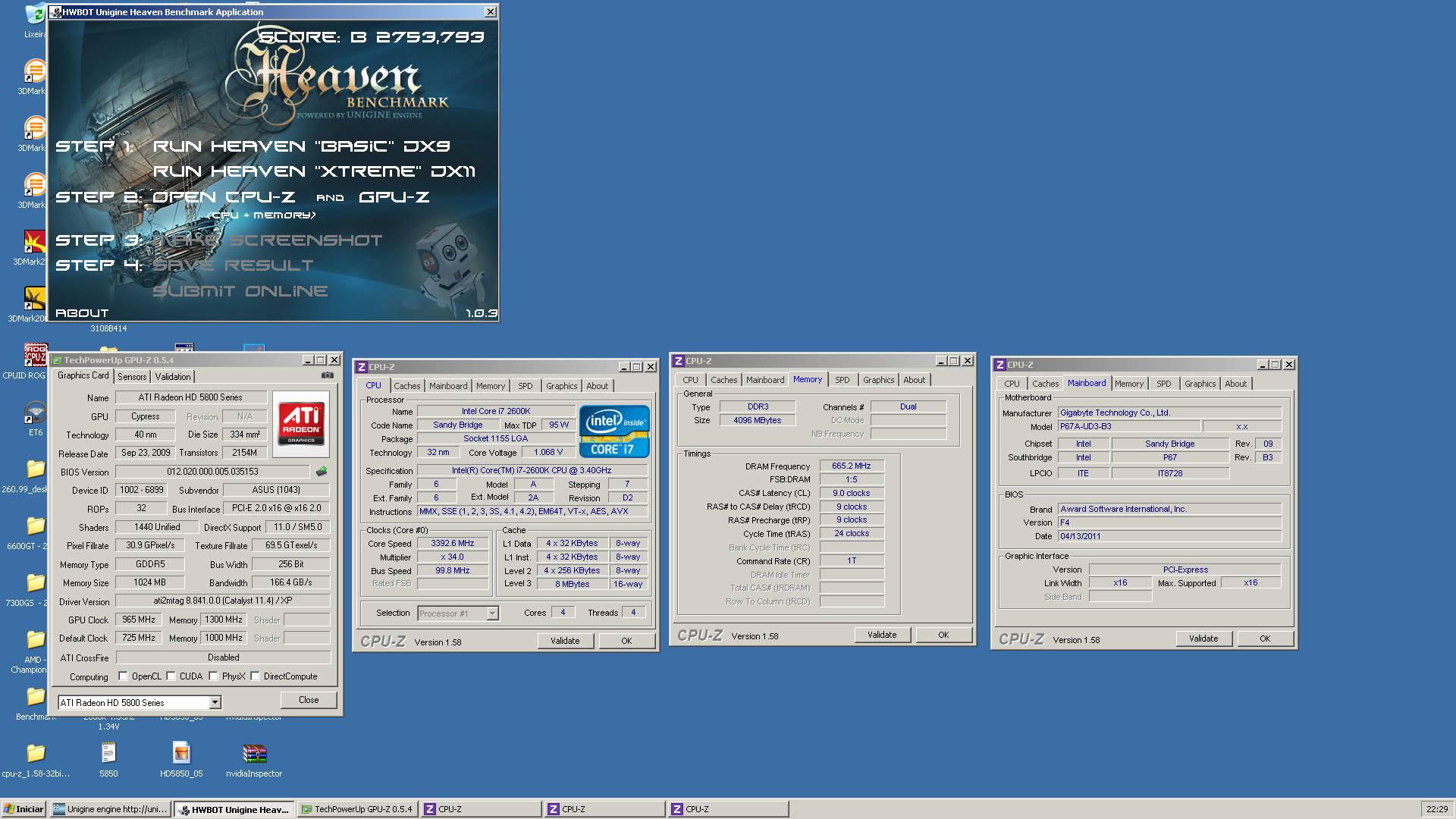Viewport: 1456px width, 819px height.
Task: Enable the OpenCL checkbox
Action: [123, 676]
